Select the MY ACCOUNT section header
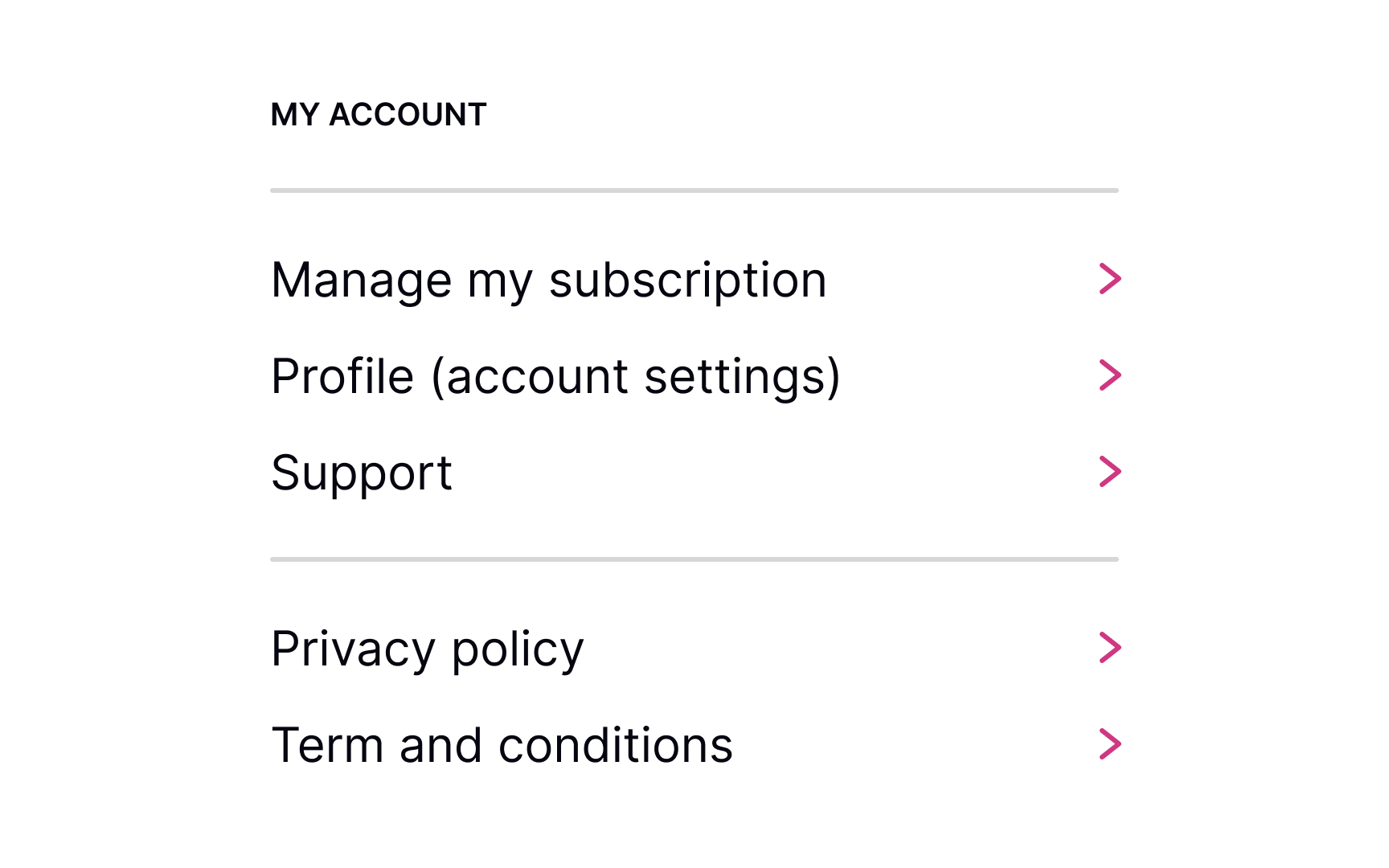The width and height of the screenshot is (1389, 868). [x=379, y=114]
